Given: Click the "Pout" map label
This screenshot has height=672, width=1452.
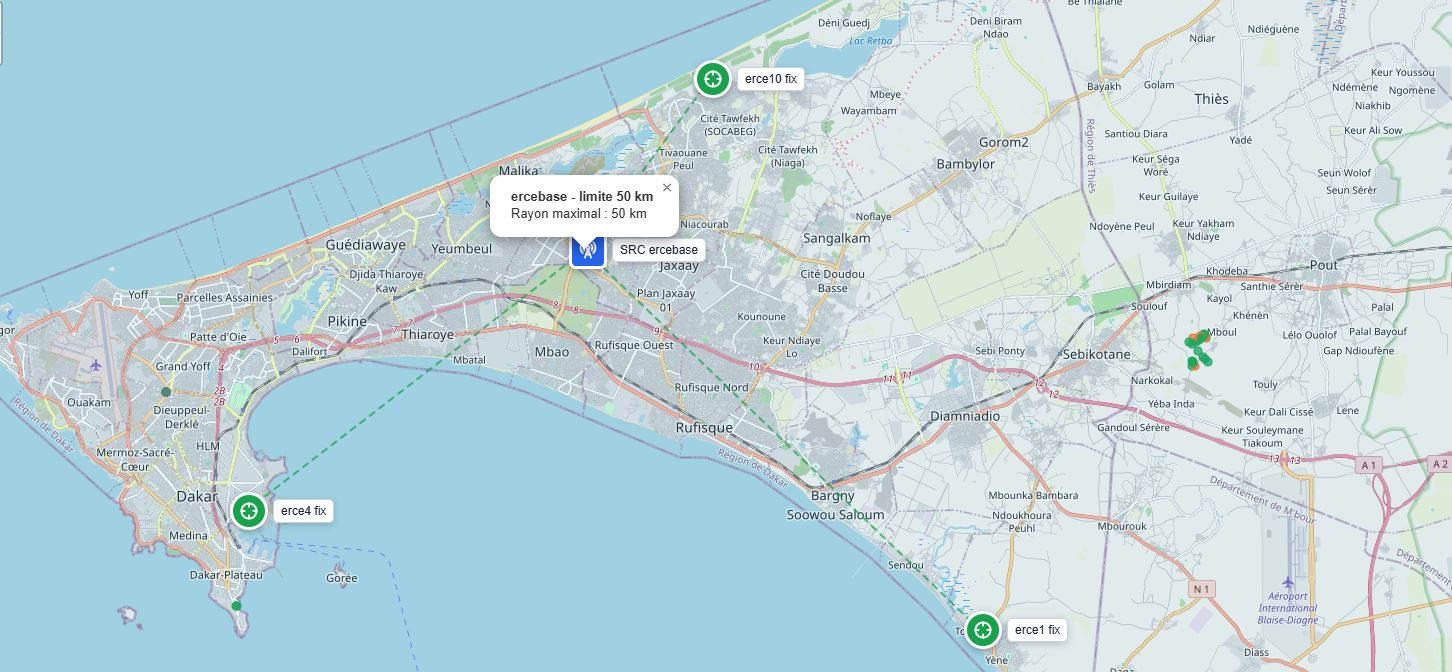Looking at the screenshot, I should click(1324, 265).
